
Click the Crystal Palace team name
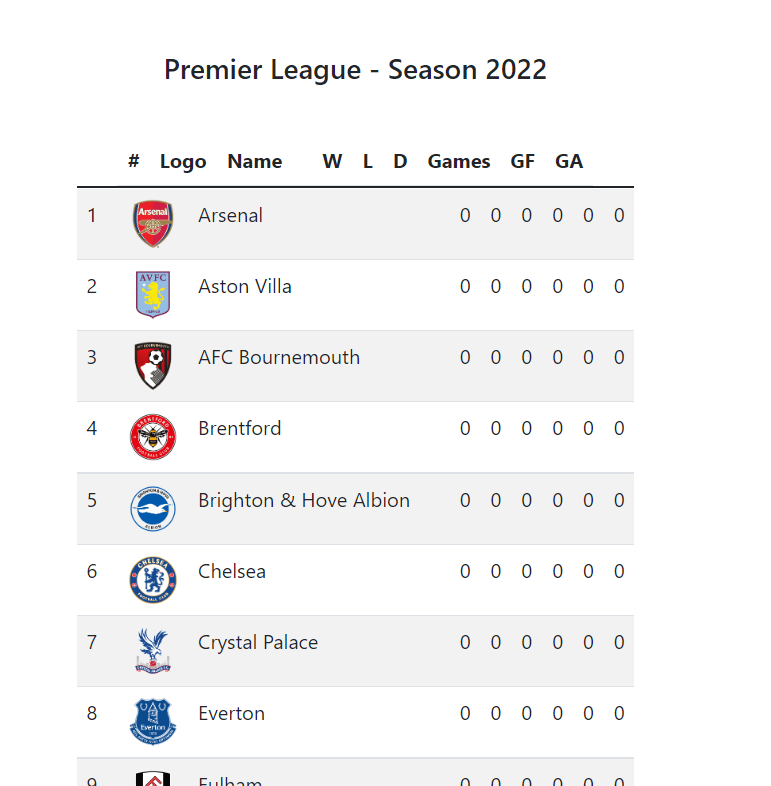point(258,642)
